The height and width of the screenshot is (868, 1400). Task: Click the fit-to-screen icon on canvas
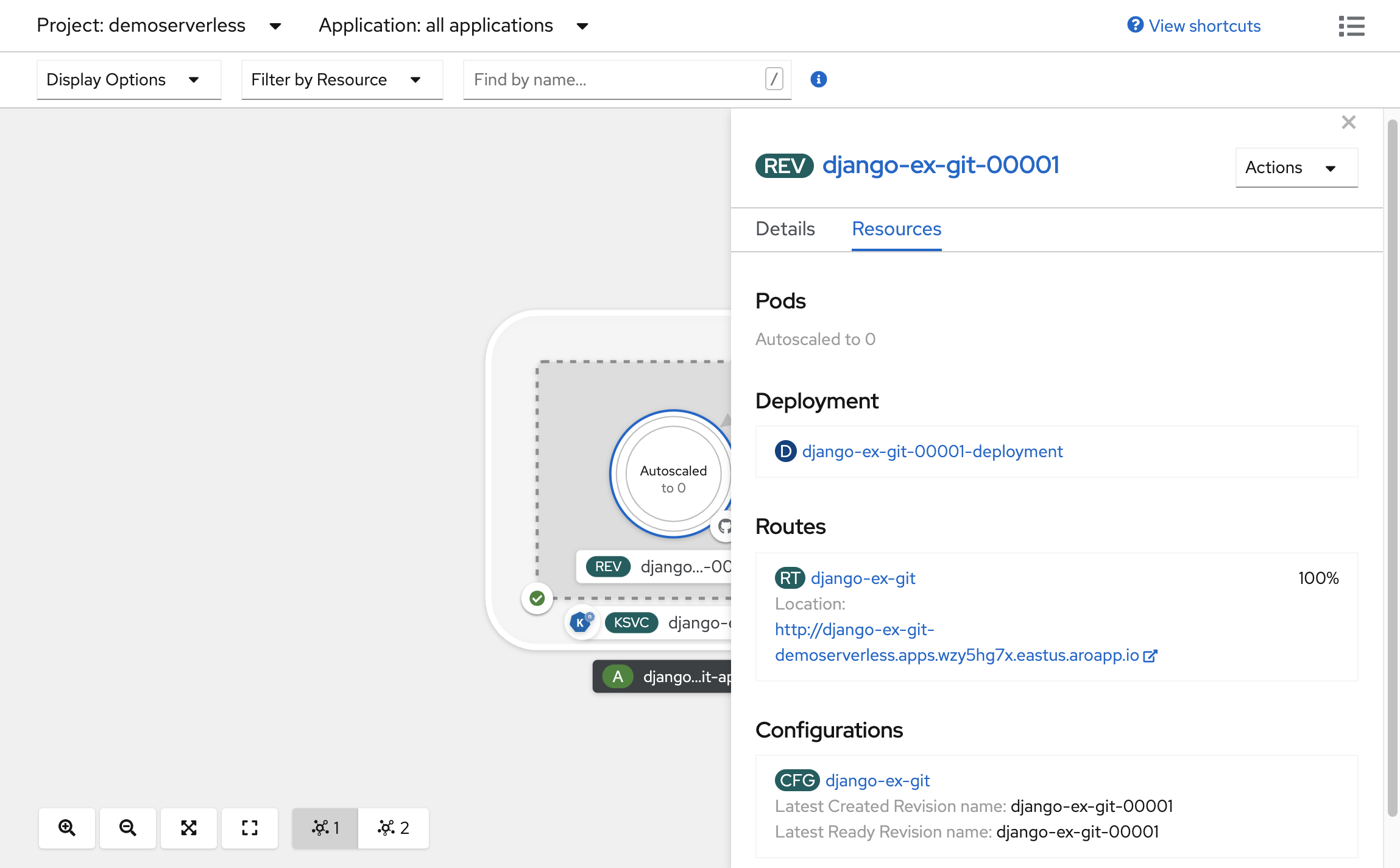tap(189, 828)
